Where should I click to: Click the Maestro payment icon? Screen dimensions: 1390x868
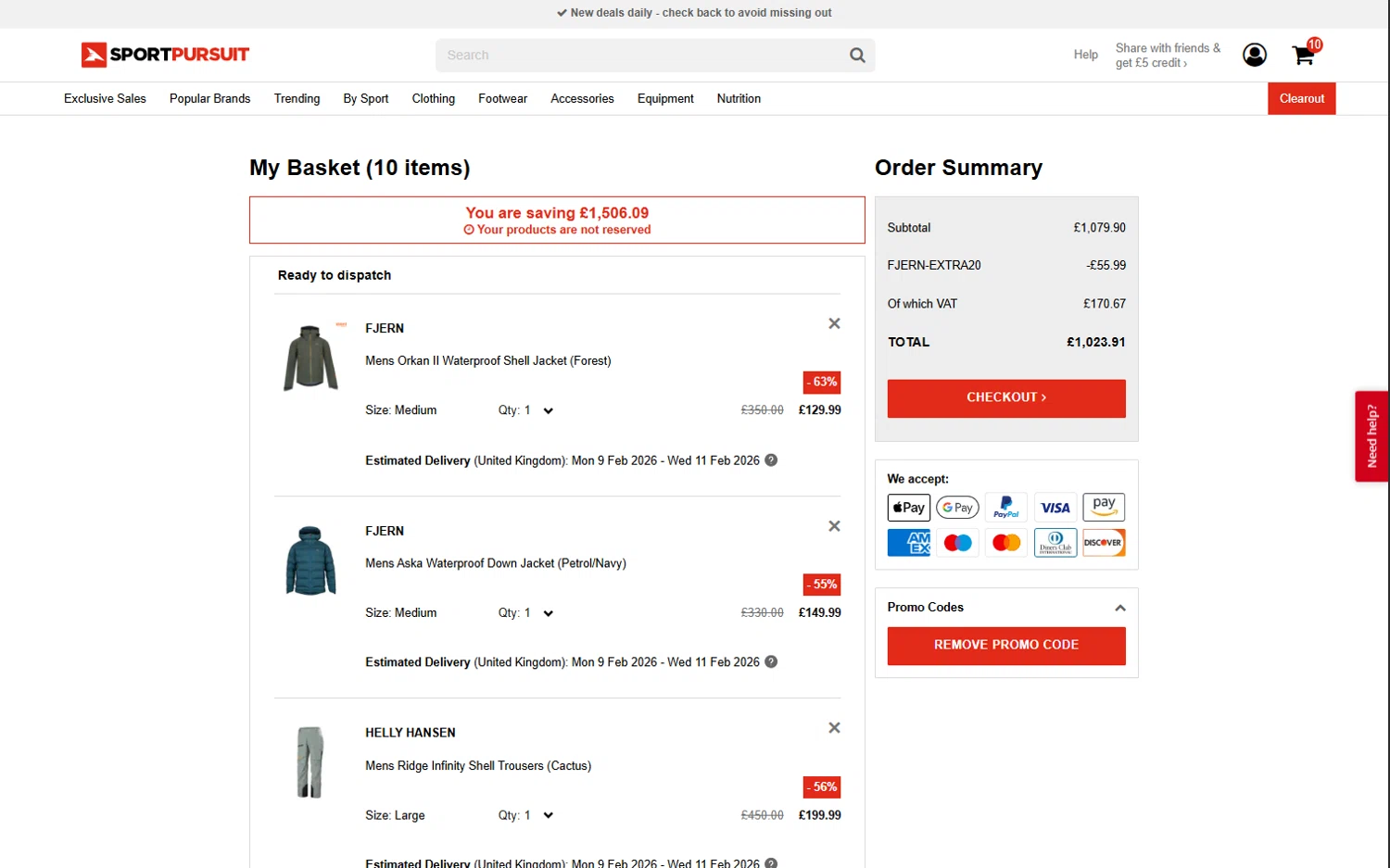[x=957, y=543]
